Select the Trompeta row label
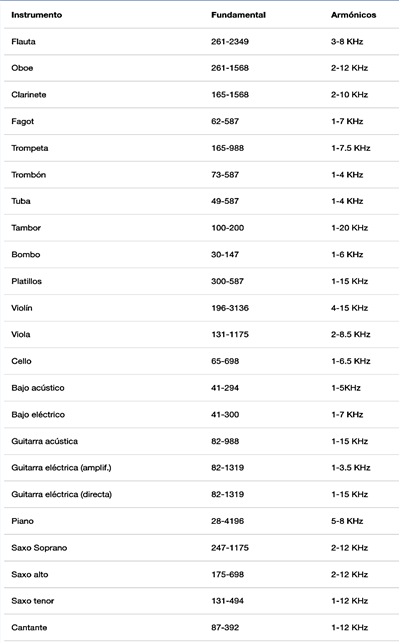 [x=30, y=148]
